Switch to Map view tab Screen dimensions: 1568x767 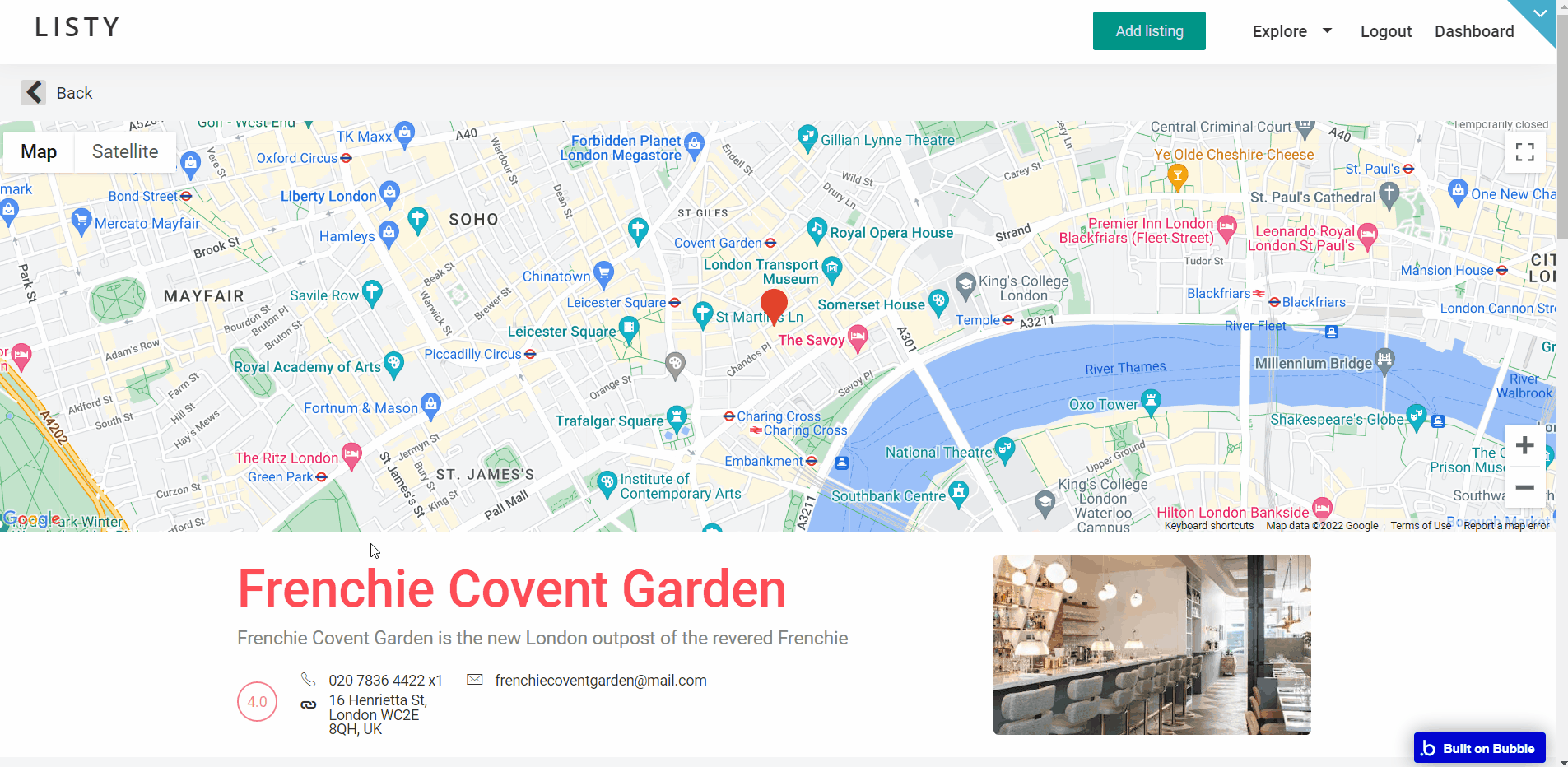39,151
